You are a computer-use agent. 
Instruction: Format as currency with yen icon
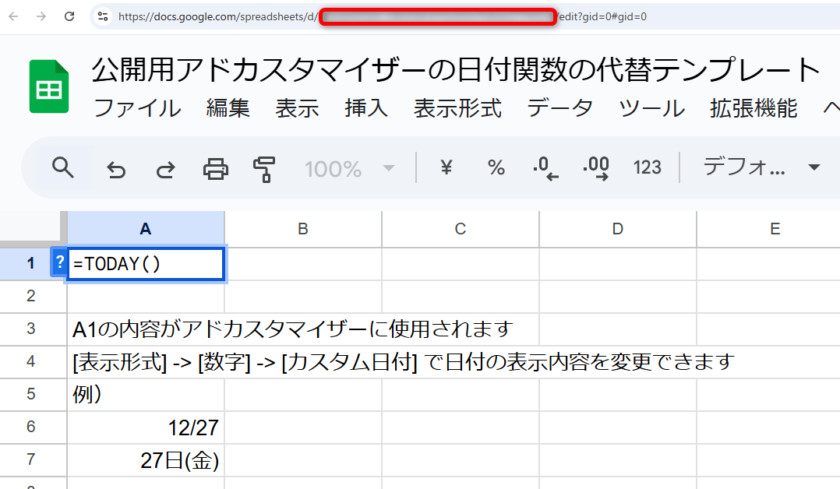[446, 168]
